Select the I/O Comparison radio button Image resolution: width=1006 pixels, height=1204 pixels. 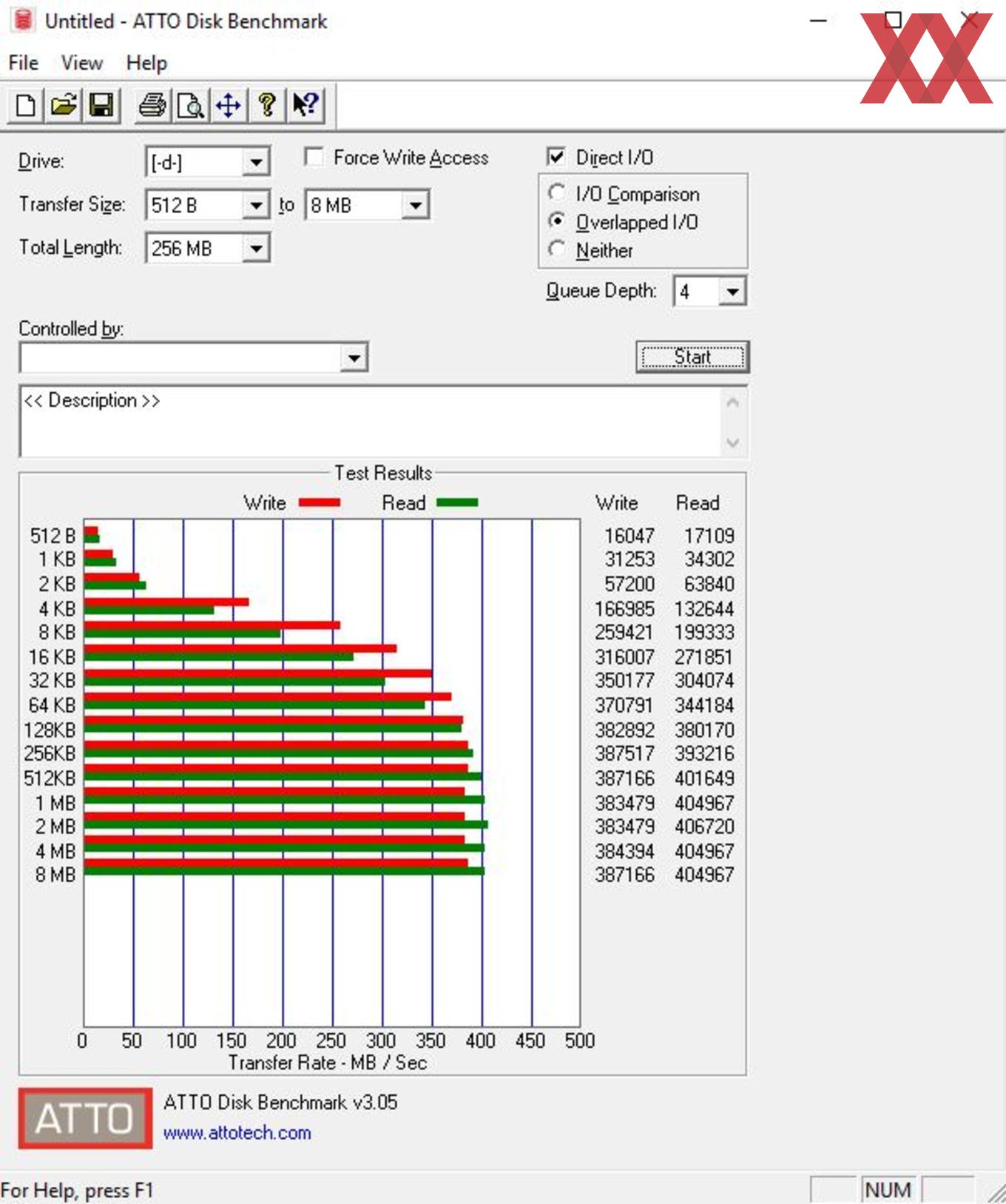[x=557, y=192]
